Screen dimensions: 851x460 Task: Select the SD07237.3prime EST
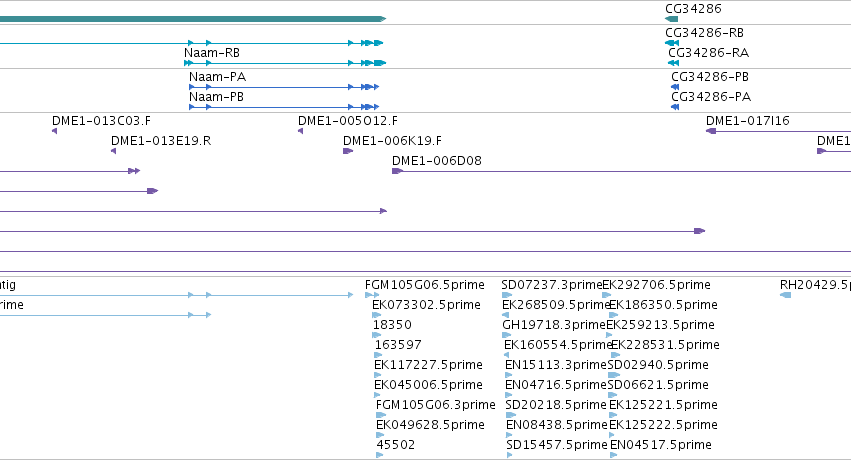click(551, 285)
